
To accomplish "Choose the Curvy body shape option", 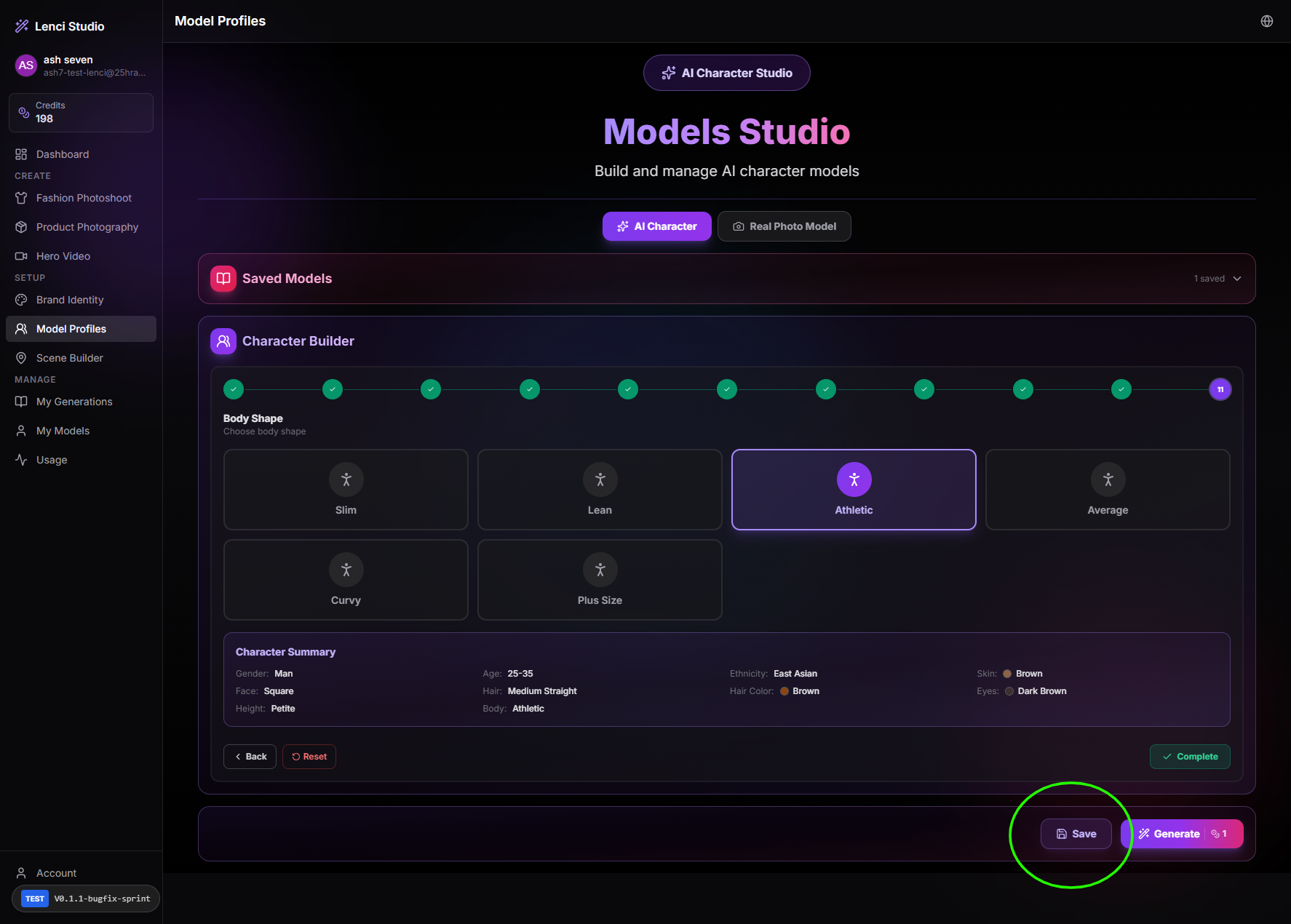I will (x=346, y=579).
